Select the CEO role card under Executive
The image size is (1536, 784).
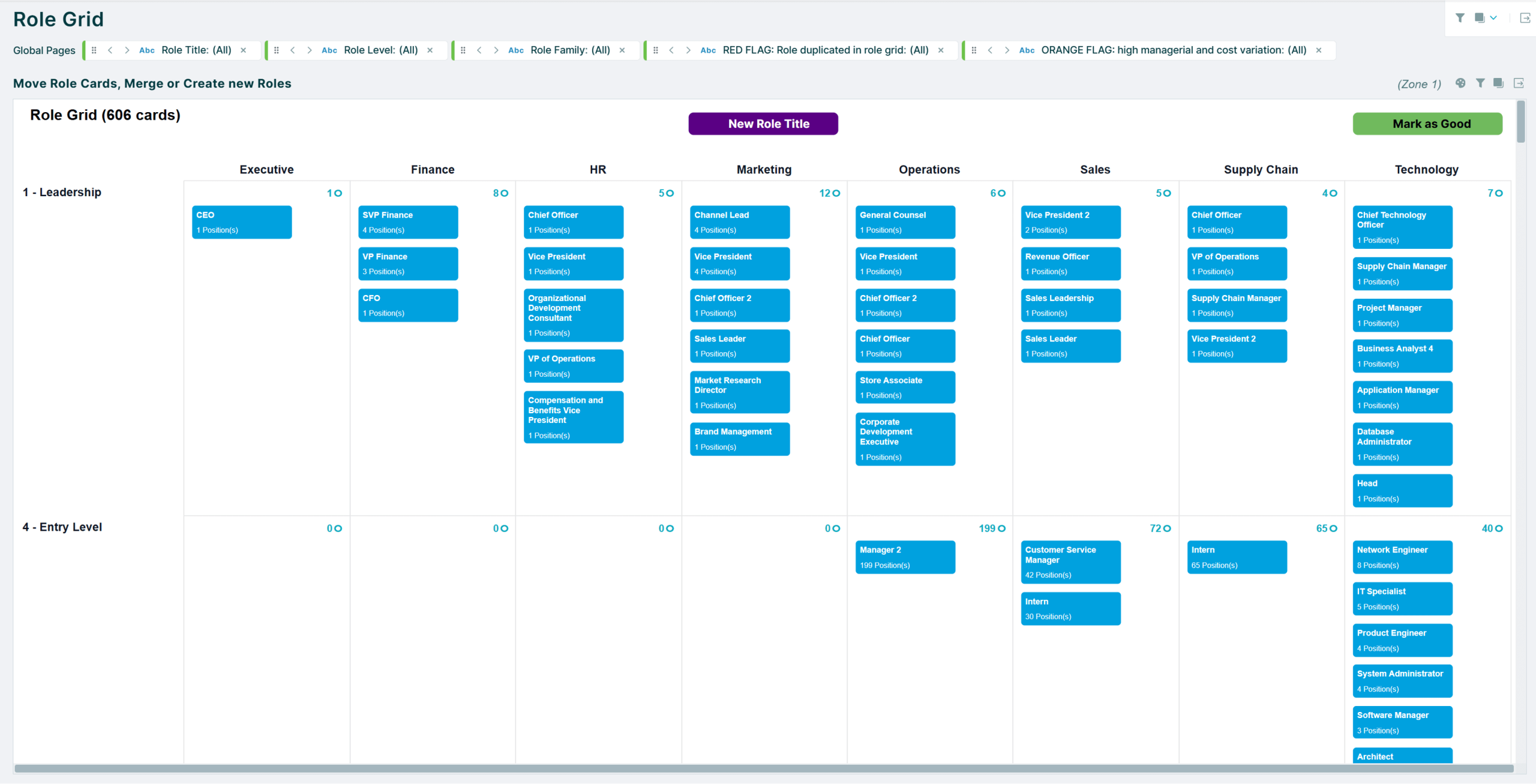[x=241, y=222]
